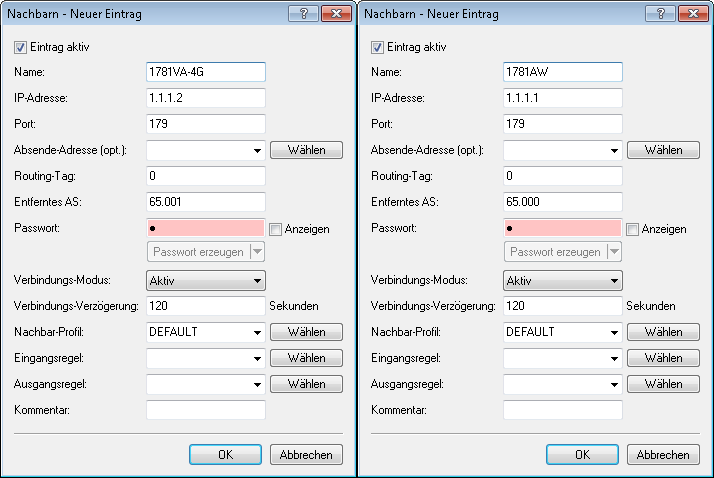Click the Name field containing 1781VA-4G
This screenshot has height=478, width=714.
[205, 72]
